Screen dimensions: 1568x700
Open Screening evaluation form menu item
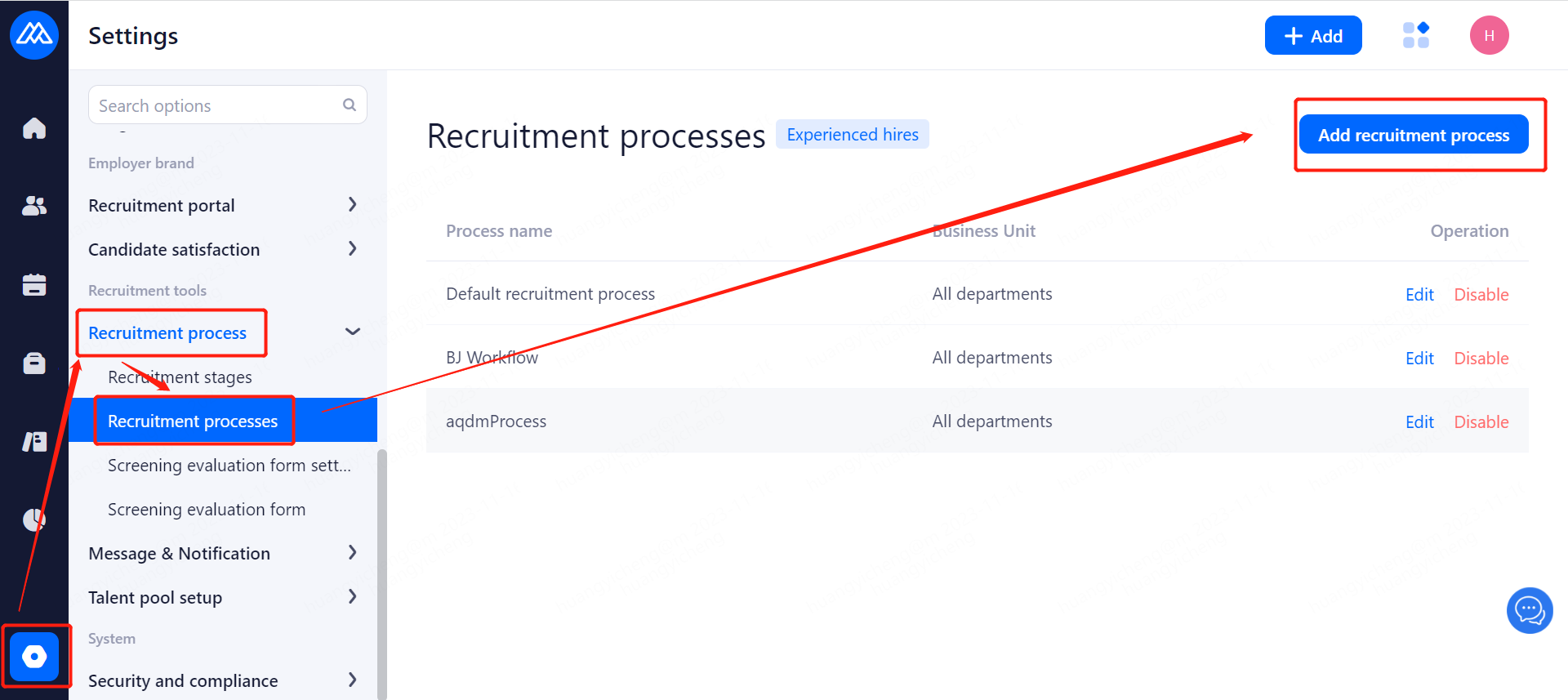tap(207, 510)
